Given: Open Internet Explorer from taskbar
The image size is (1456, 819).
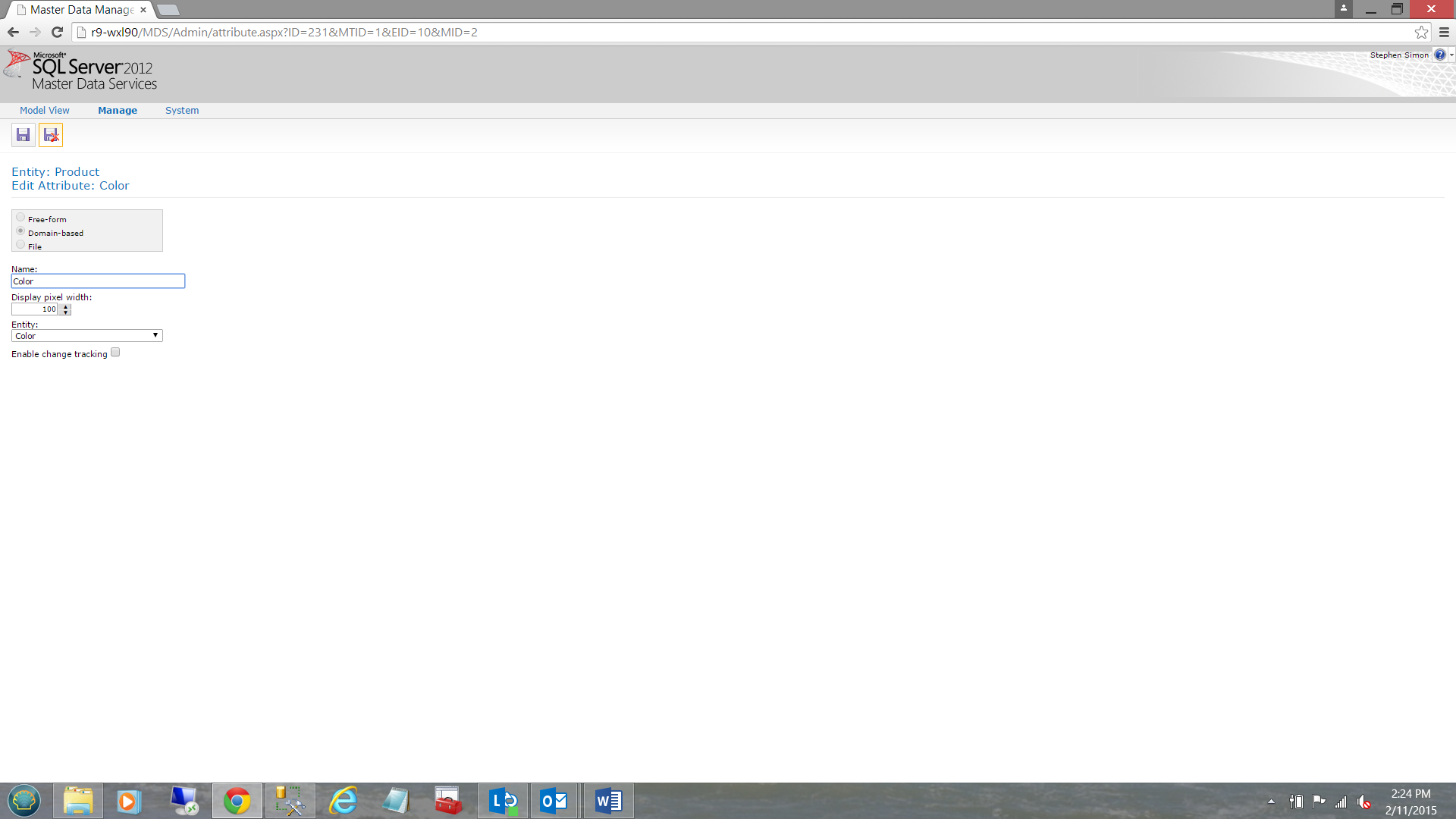Looking at the screenshot, I should (343, 801).
